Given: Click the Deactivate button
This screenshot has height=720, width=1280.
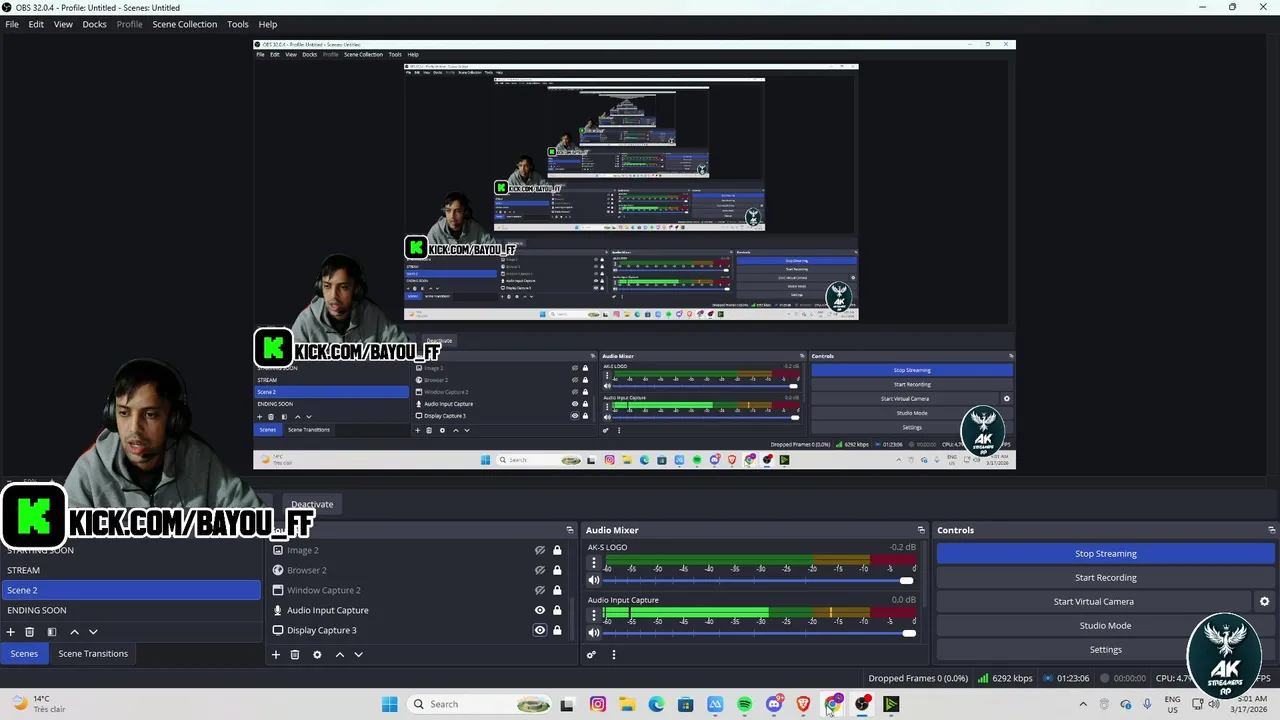Looking at the screenshot, I should (312, 505).
